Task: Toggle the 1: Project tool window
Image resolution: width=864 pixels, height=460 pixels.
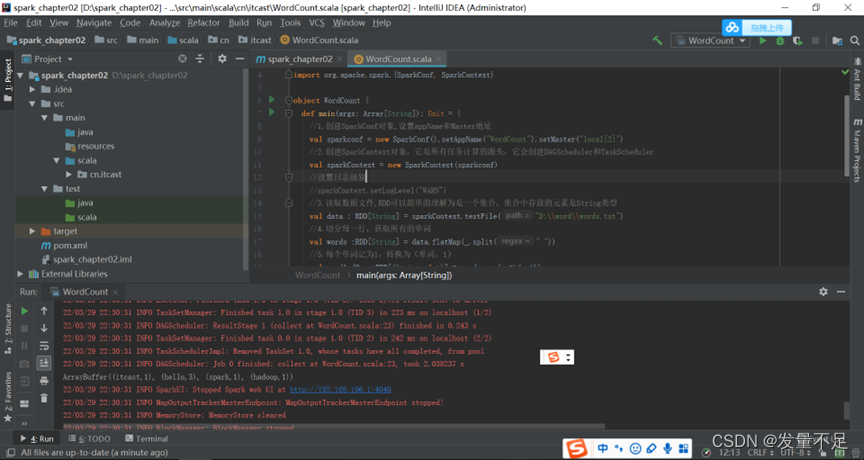Action: pyautogui.click(x=8, y=75)
